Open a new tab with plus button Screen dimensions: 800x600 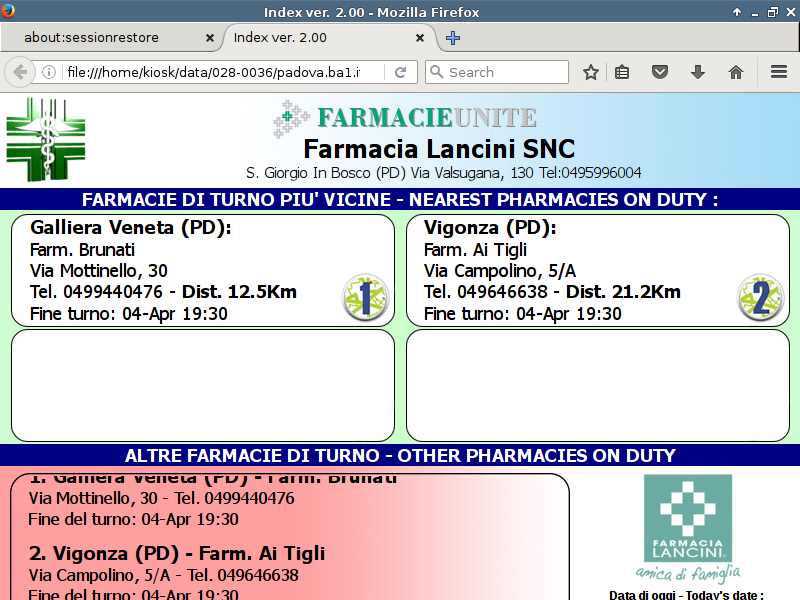pyautogui.click(x=453, y=38)
